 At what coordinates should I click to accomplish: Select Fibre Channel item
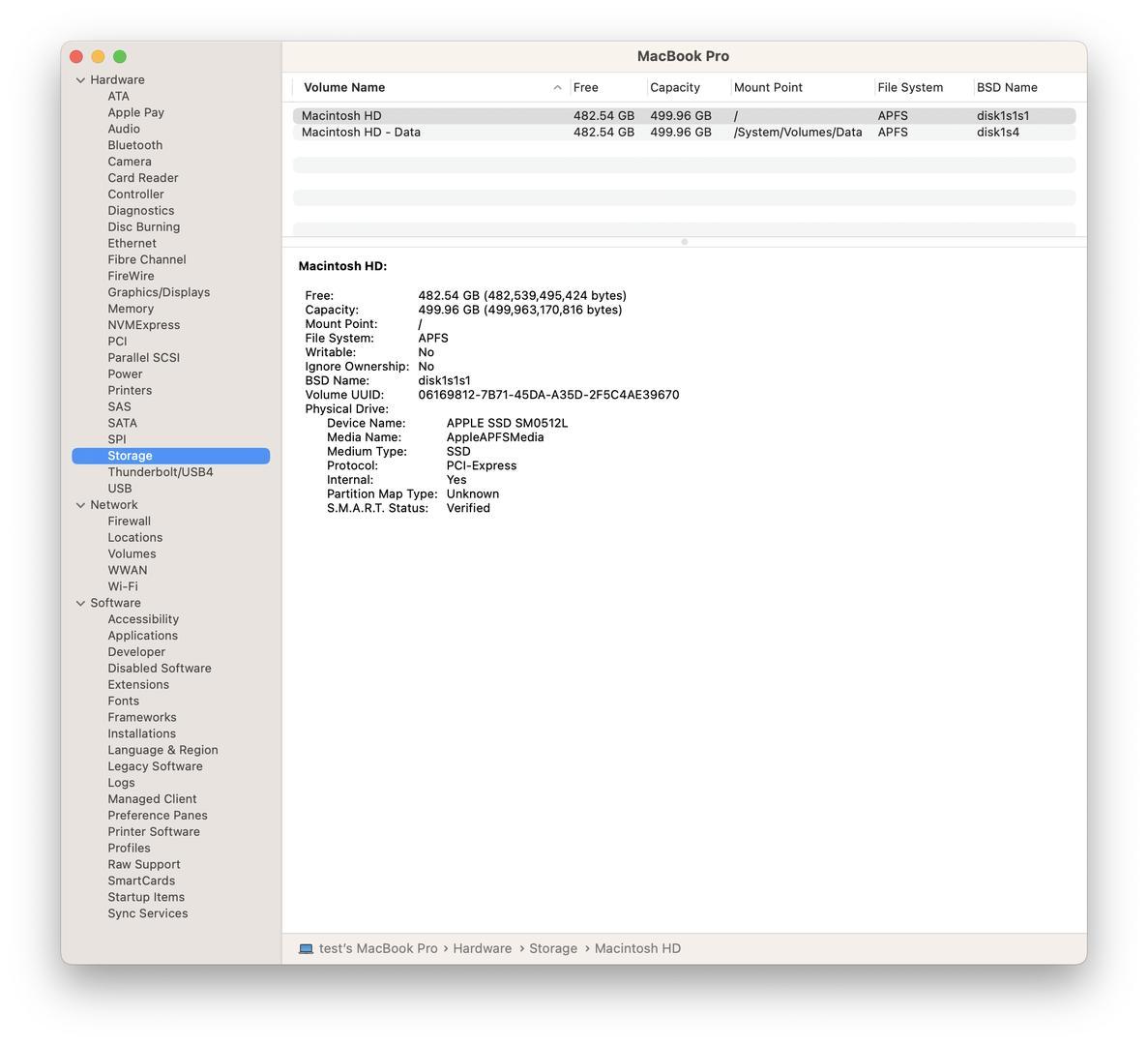146,259
